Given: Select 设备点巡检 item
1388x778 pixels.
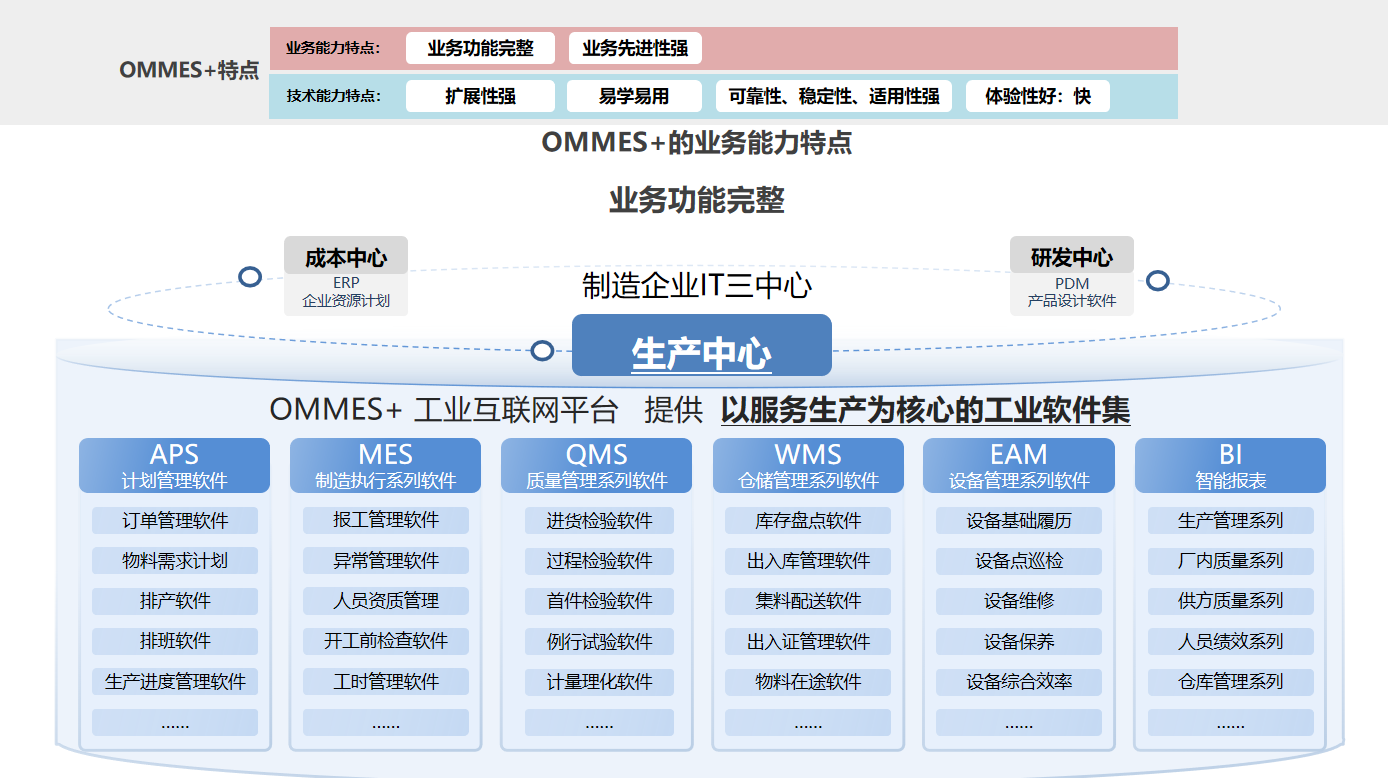Looking at the screenshot, I should [1019, 560].
